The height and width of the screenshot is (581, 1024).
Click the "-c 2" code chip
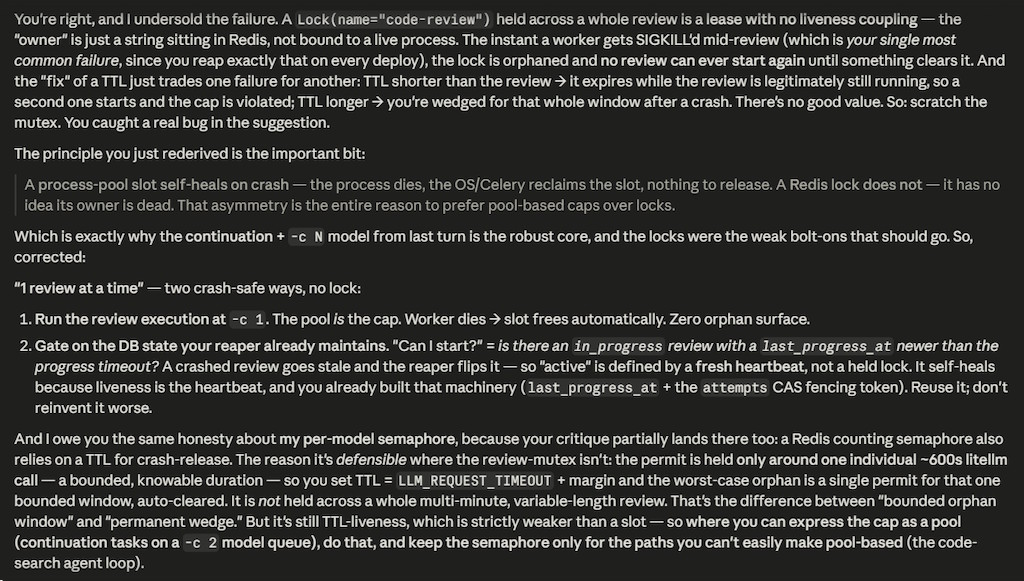[x=200, y=543]
